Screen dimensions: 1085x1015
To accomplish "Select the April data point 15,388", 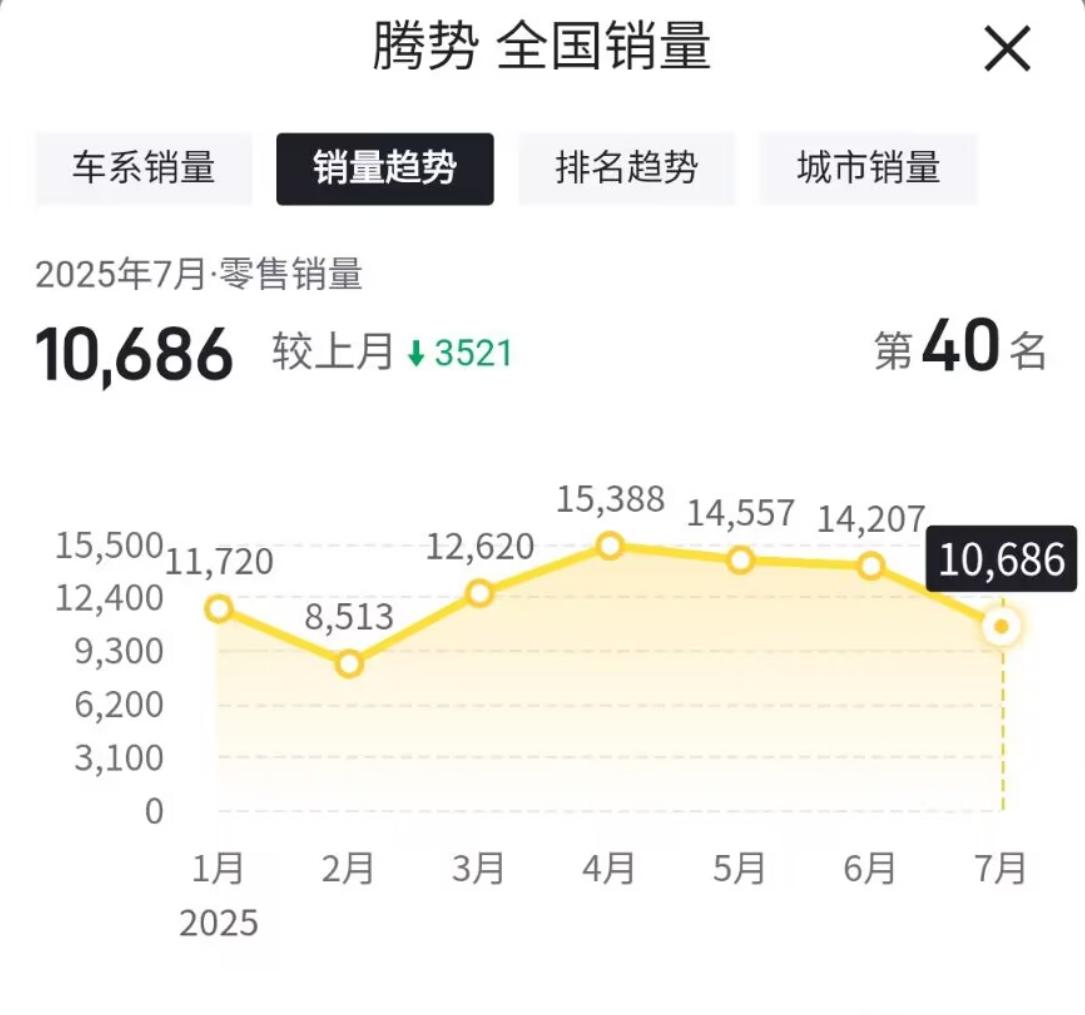I will (610, 546).
